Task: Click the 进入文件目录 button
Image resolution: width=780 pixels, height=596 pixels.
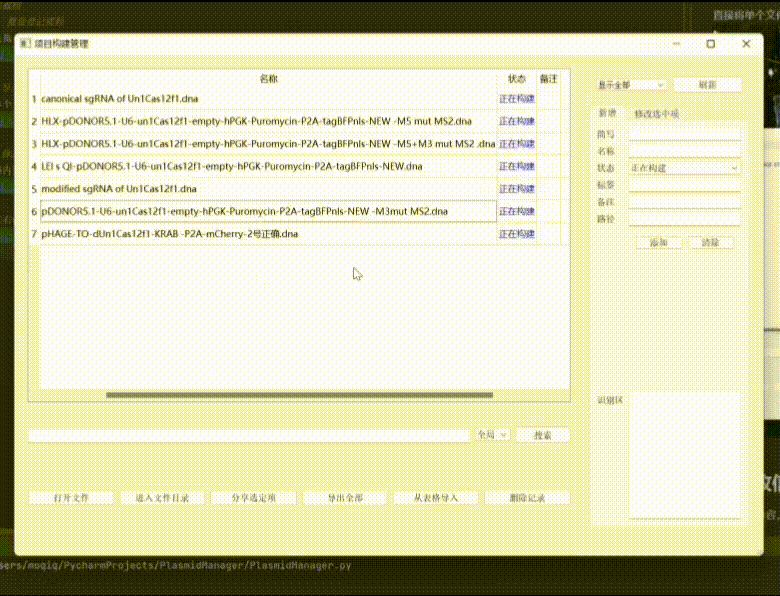Action: [162, 497]
